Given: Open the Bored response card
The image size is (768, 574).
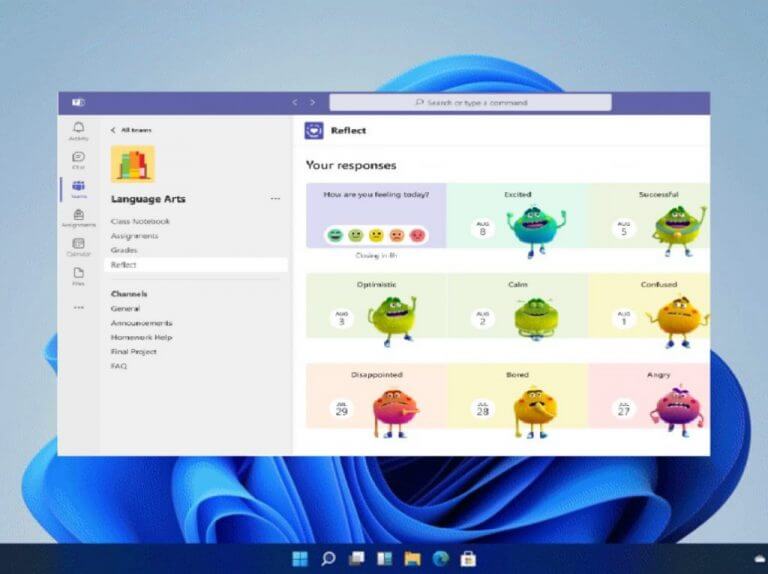Looking at the screenshot, I should pyautogui.click(x=518, y=396).
